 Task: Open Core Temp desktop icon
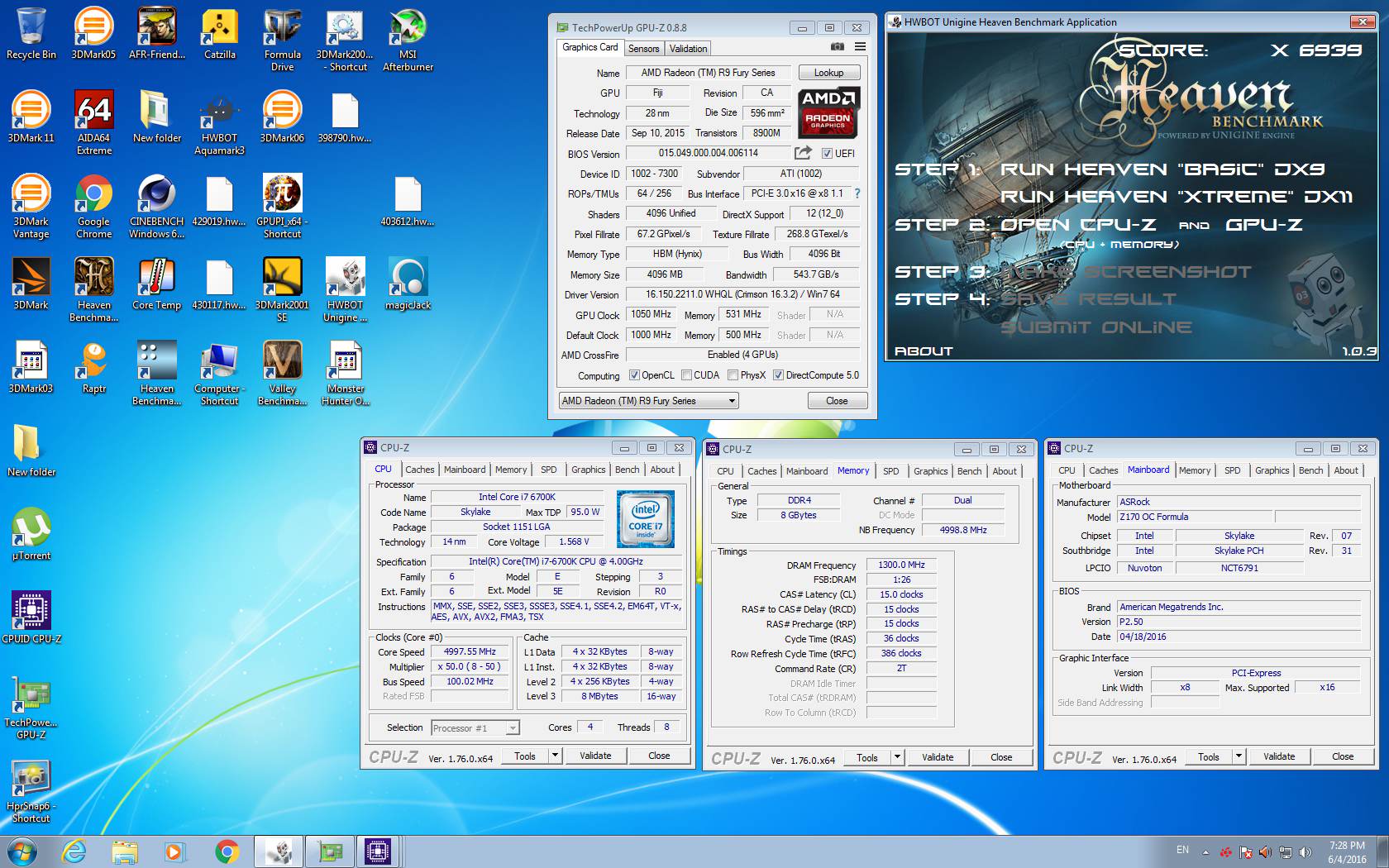[x=156, y=284]
